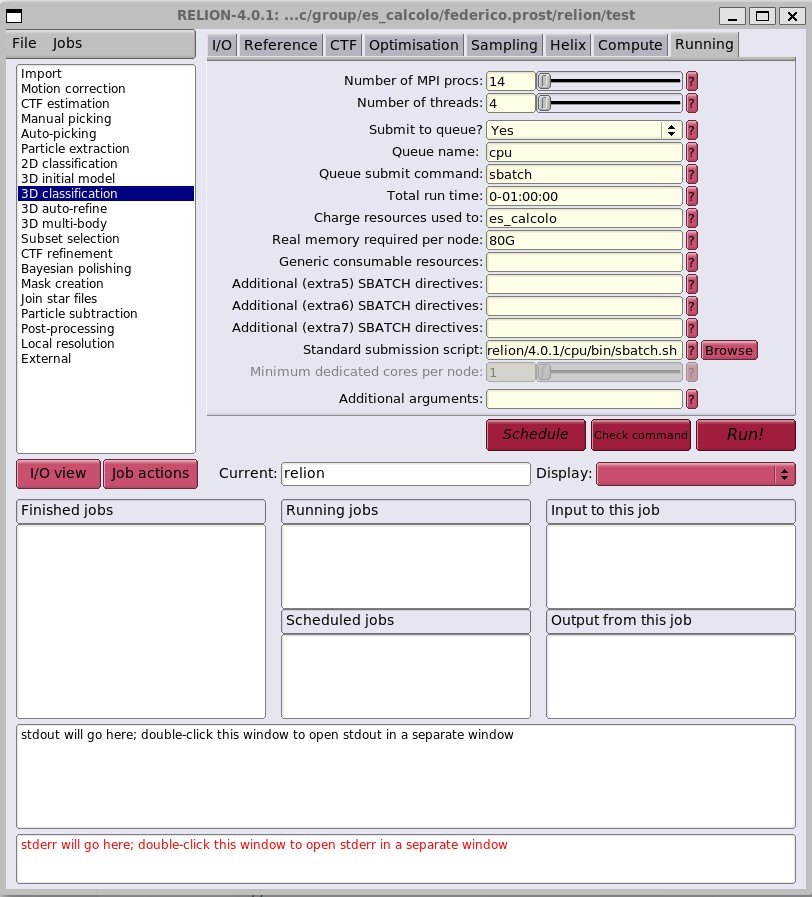Show help for Total run time
Screen dimensions: 812x897
(x=691, y=196)
